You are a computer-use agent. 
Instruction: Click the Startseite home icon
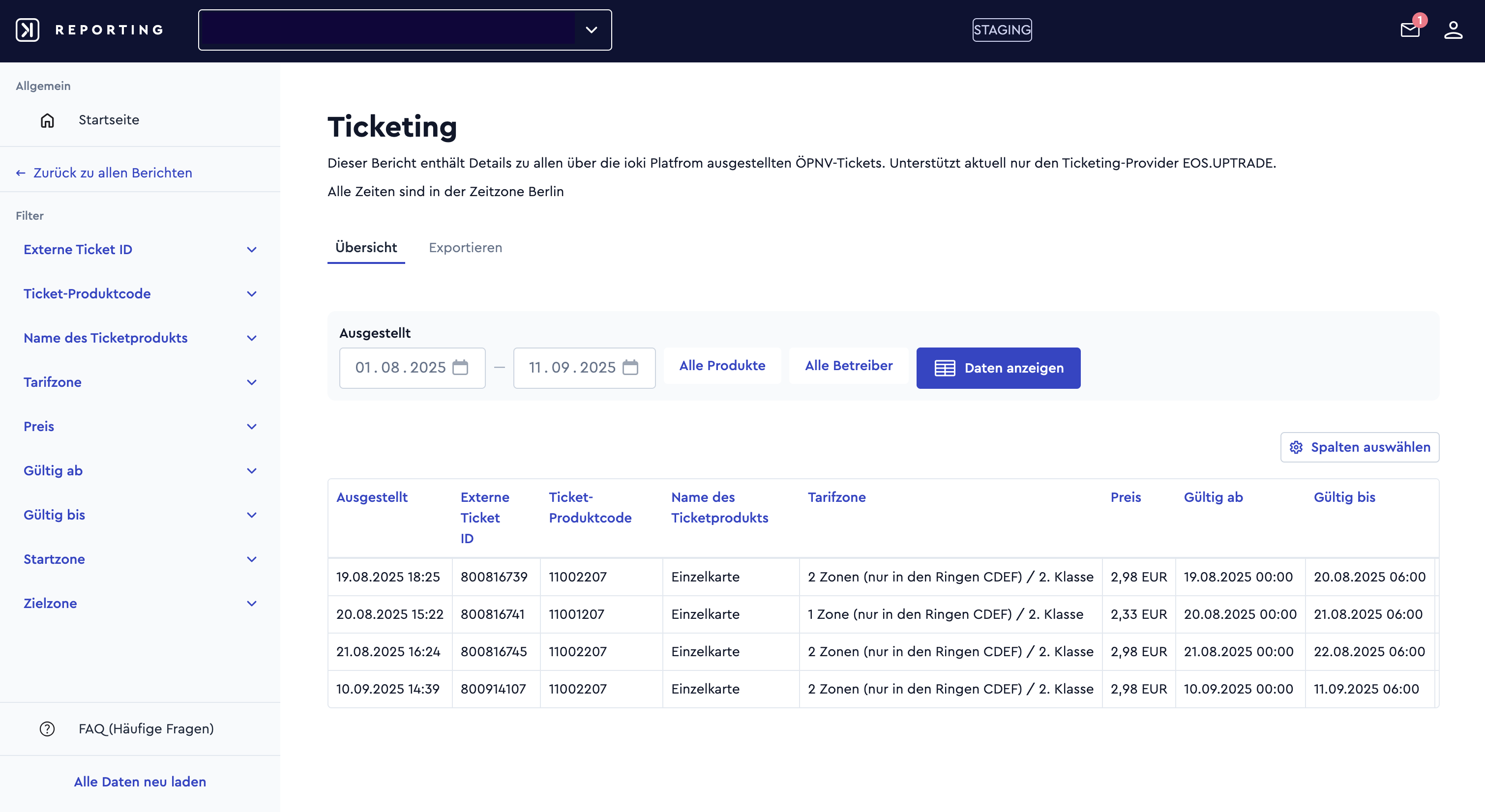point(47,120)
